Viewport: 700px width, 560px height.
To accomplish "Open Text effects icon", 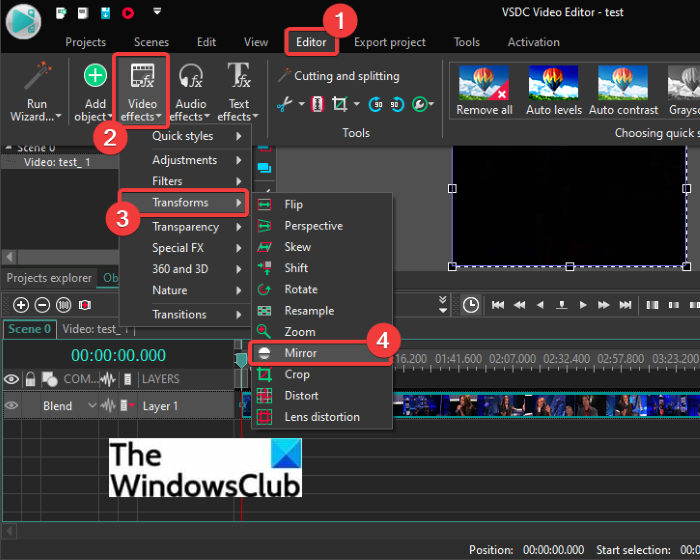I will (239, 75).
